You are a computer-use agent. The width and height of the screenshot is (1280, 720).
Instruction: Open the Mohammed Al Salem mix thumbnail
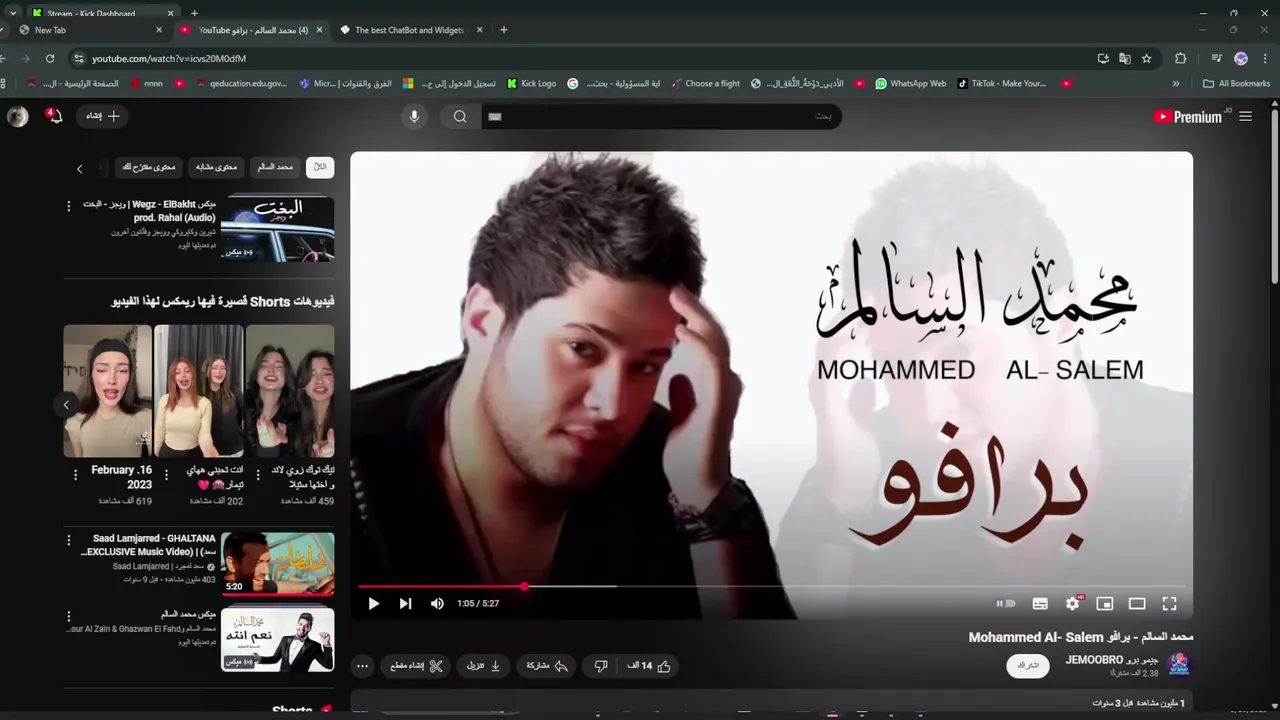277,639
